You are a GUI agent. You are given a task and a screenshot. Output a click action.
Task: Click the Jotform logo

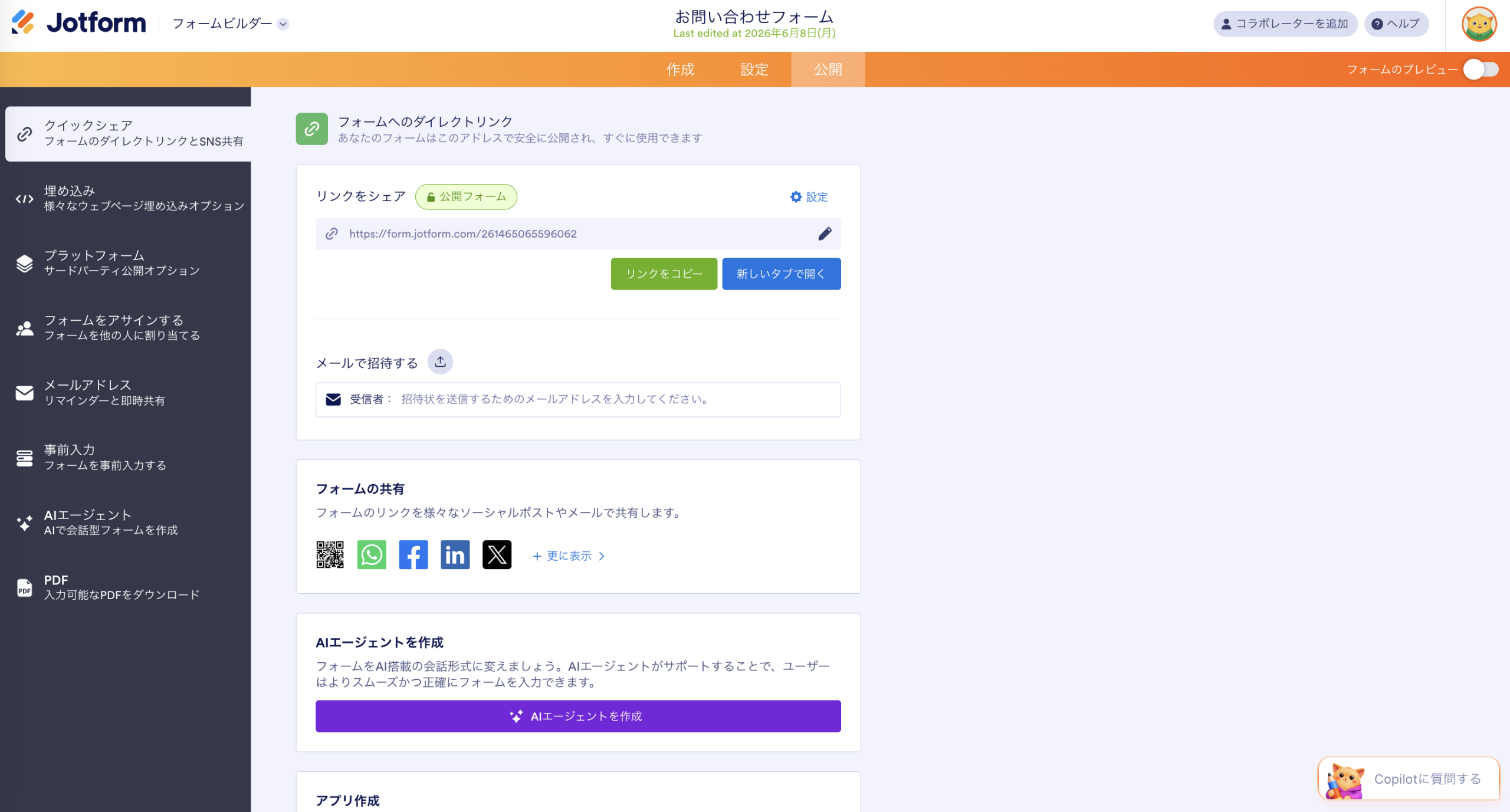point(78,23)
